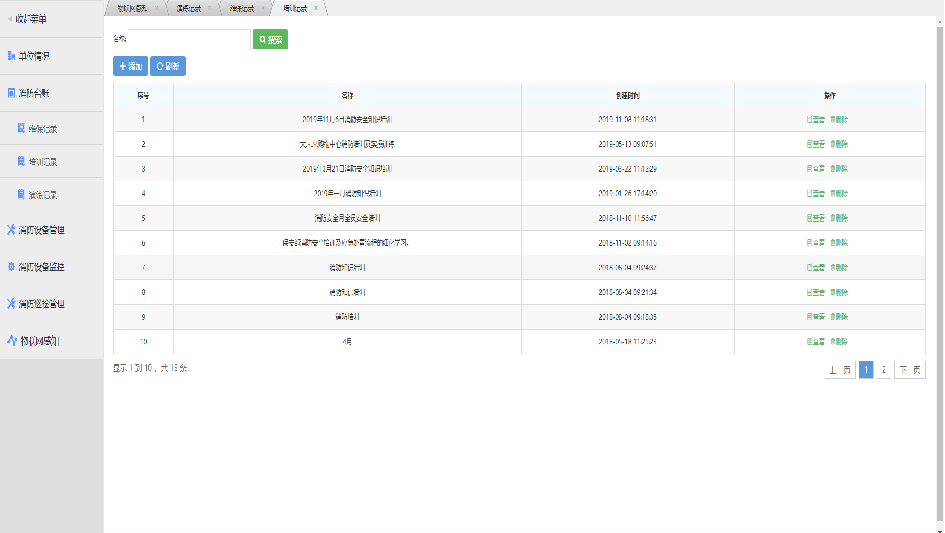Click the 单位情况 sidebar icon
The image size is (945, 533).
tap(11, 56)
